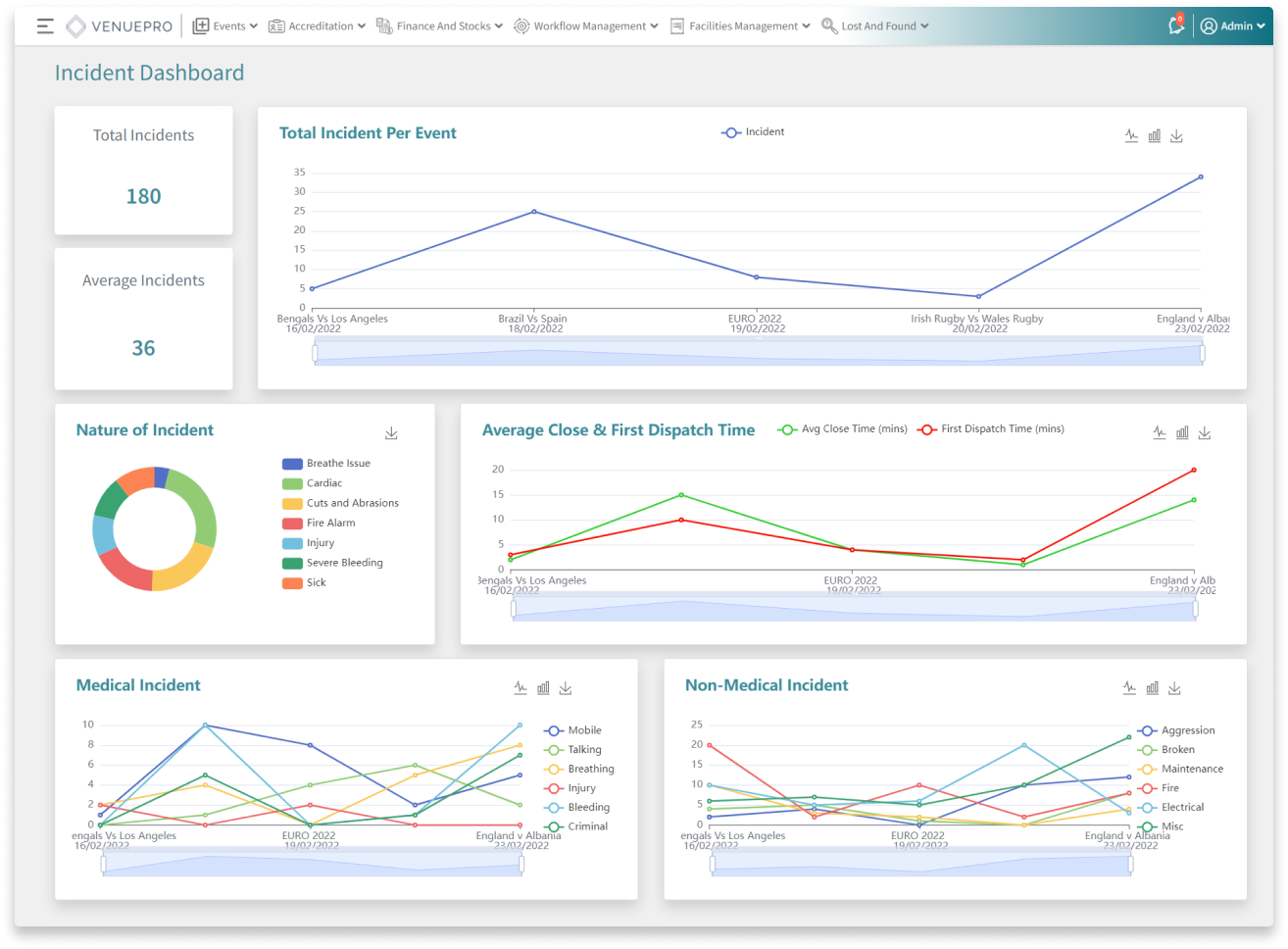The width and height of the screenshot is (1288, 949).
Task: Open the Finance And Stocks dropdown
Action: click(x=442, y=26)
